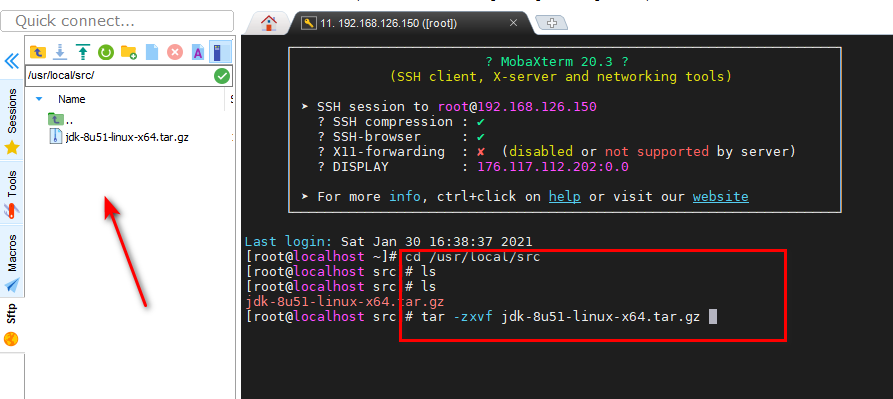This screenshot has width=893, height=399.
Task: Open the Macros sidebar tab
Action: 12,261
